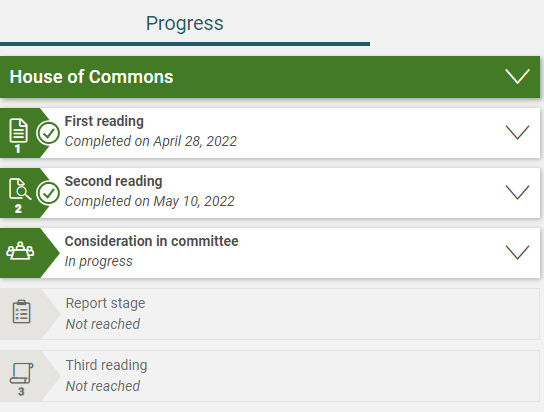
Task: Expand the Second reading chevron
Action: click(517, 192)
